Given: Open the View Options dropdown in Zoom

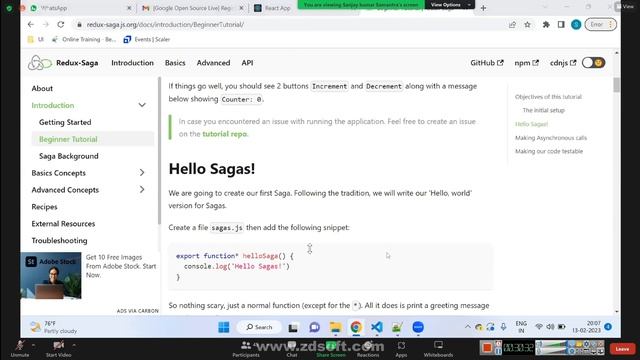Looking at the screenshot, I should tap(449, 4).
